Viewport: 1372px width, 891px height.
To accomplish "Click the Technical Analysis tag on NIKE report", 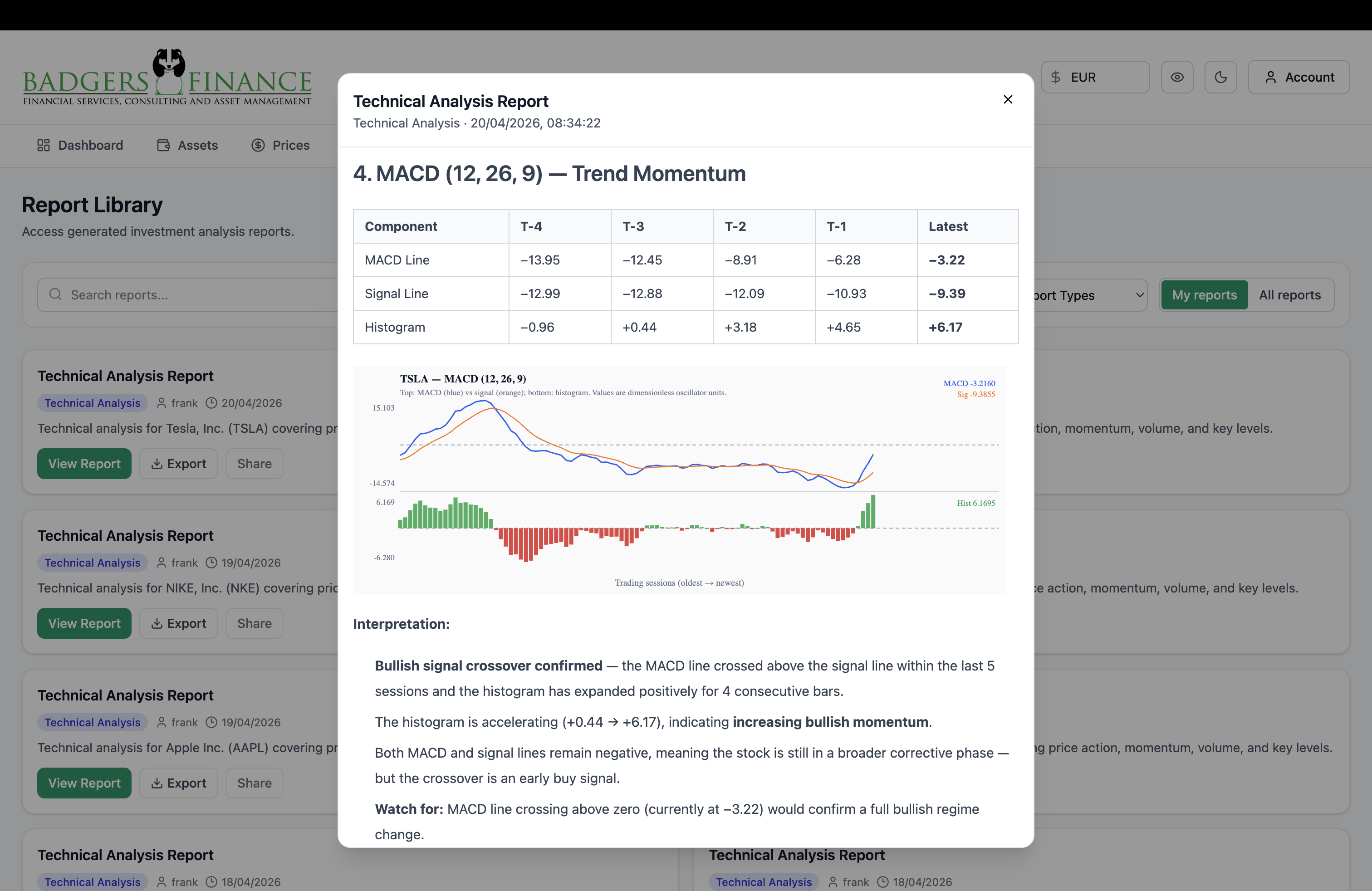I will [92, 563].
